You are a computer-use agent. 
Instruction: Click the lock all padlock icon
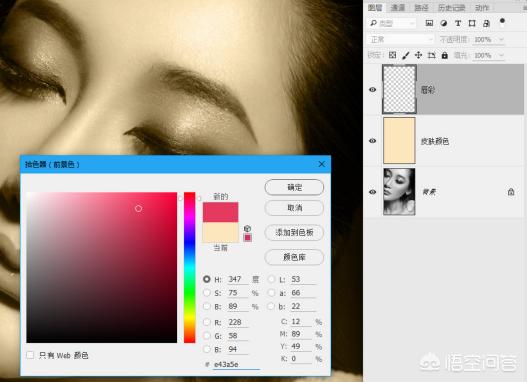click(445, 55)
